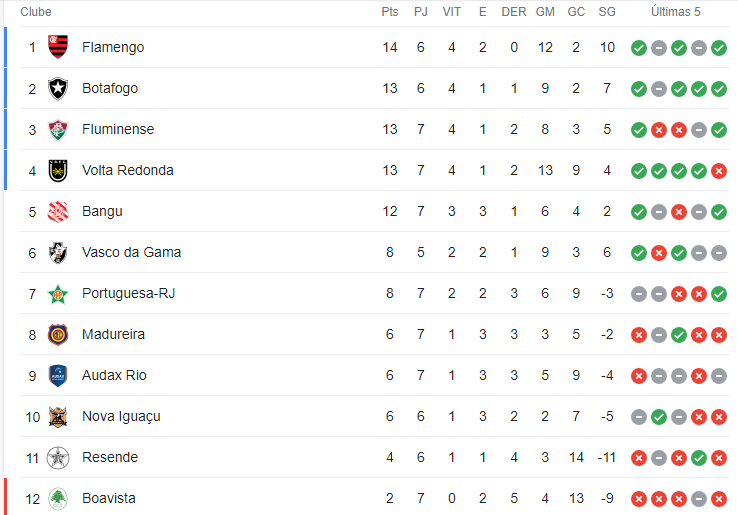Click Flamengo's most recent win indicator
The width and height of the screenshot is (738, 515).
(719, 48)
